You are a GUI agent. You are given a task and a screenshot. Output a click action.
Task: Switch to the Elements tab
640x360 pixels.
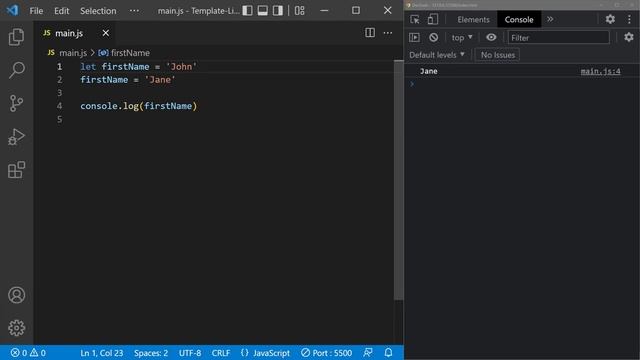[x=473, y=19]
